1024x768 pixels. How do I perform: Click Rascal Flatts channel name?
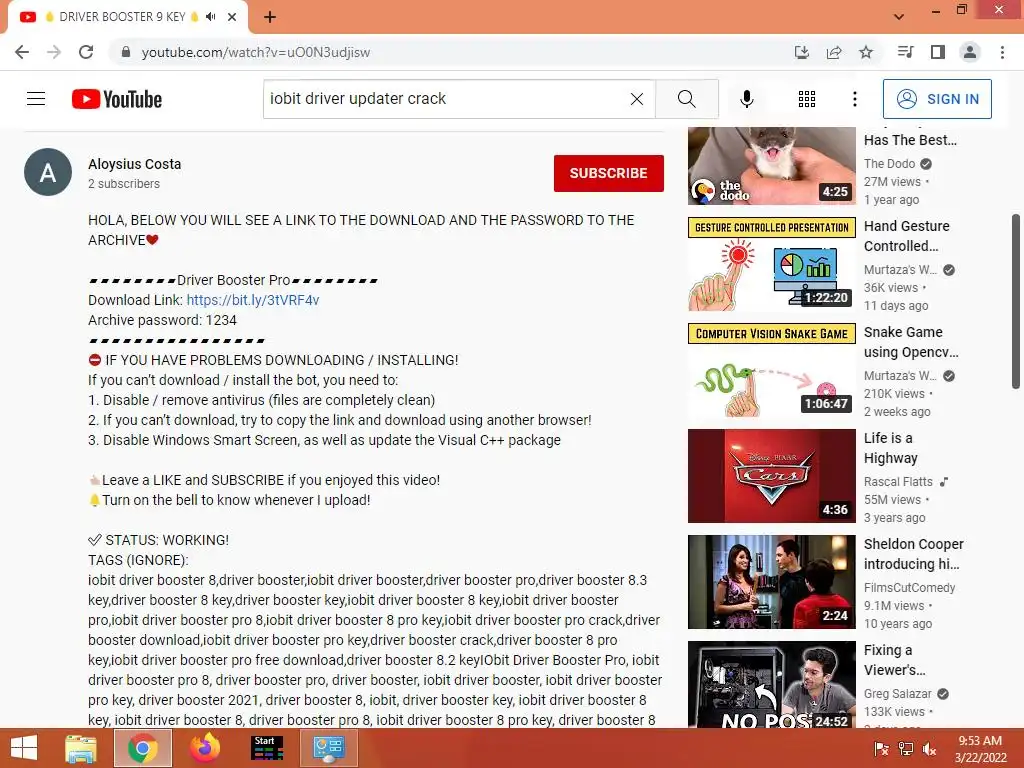coord(898,481)
